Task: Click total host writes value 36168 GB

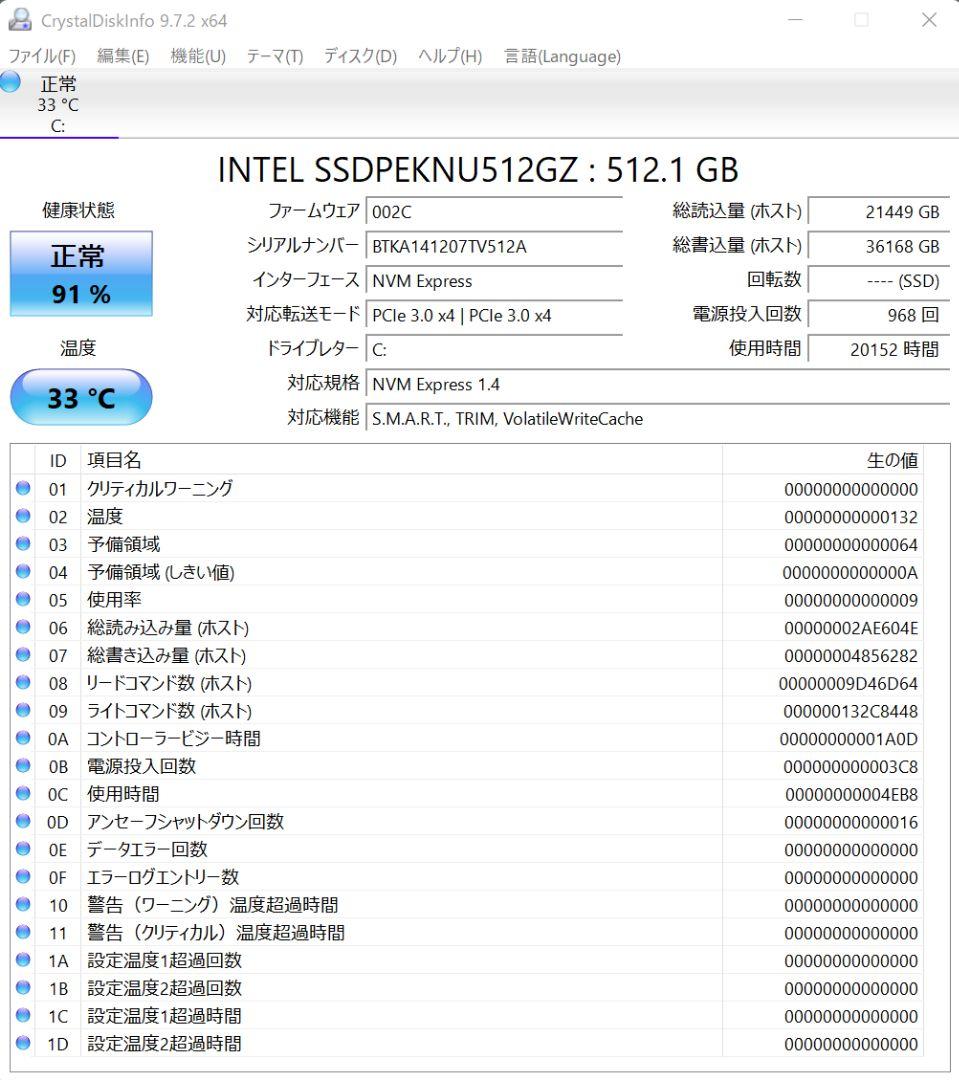Action: coord(879,247)
